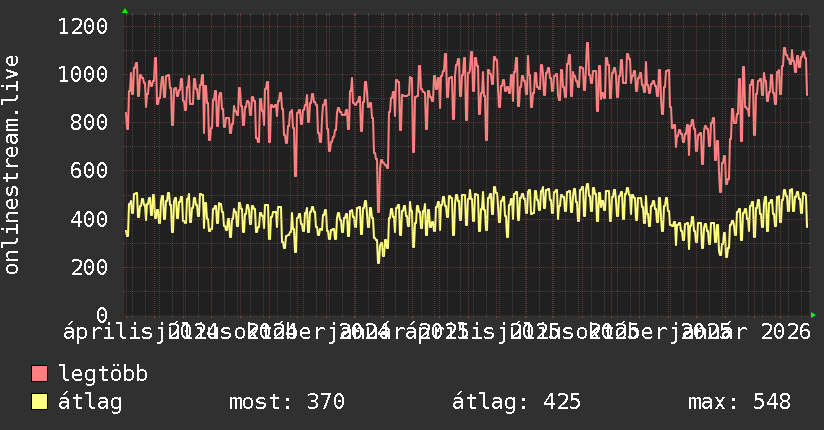Viewport: 824px width, 430px height.
Task: Click the max: 548 statistic
Action: coord(739,402)
